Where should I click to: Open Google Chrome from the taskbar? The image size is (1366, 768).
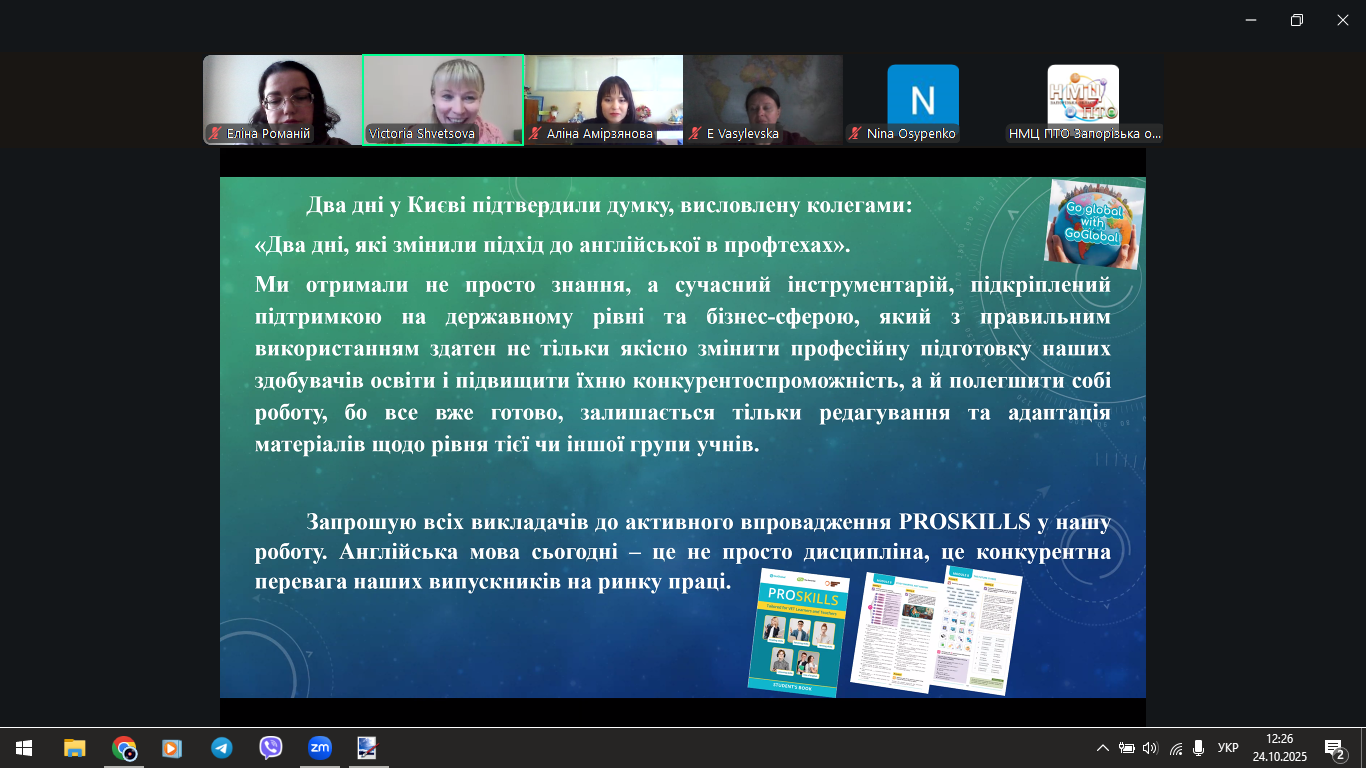(124, 748)
